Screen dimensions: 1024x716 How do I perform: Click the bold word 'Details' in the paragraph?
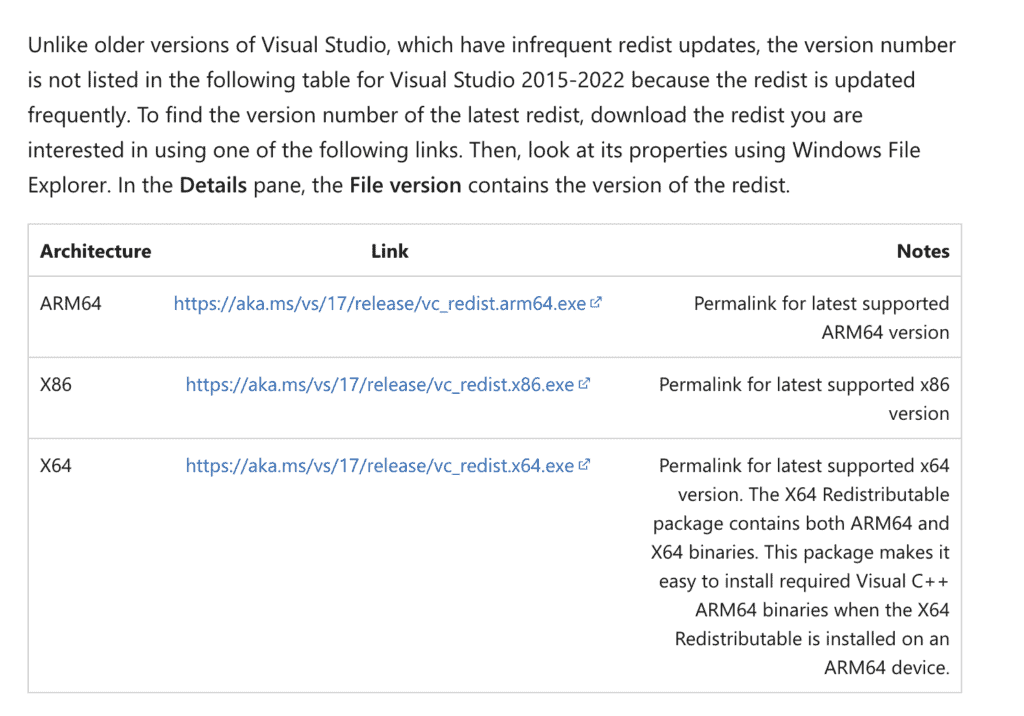[213, 186]
